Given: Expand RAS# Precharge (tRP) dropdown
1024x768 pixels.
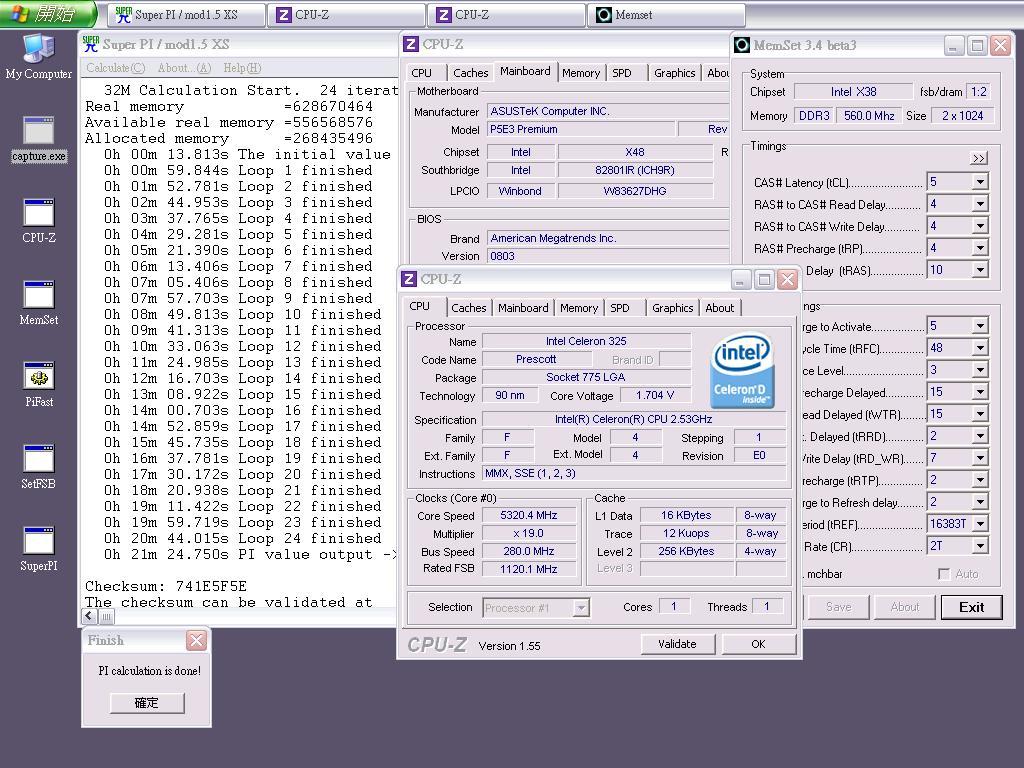Looking at the screenshot, I should coord(980,248).
